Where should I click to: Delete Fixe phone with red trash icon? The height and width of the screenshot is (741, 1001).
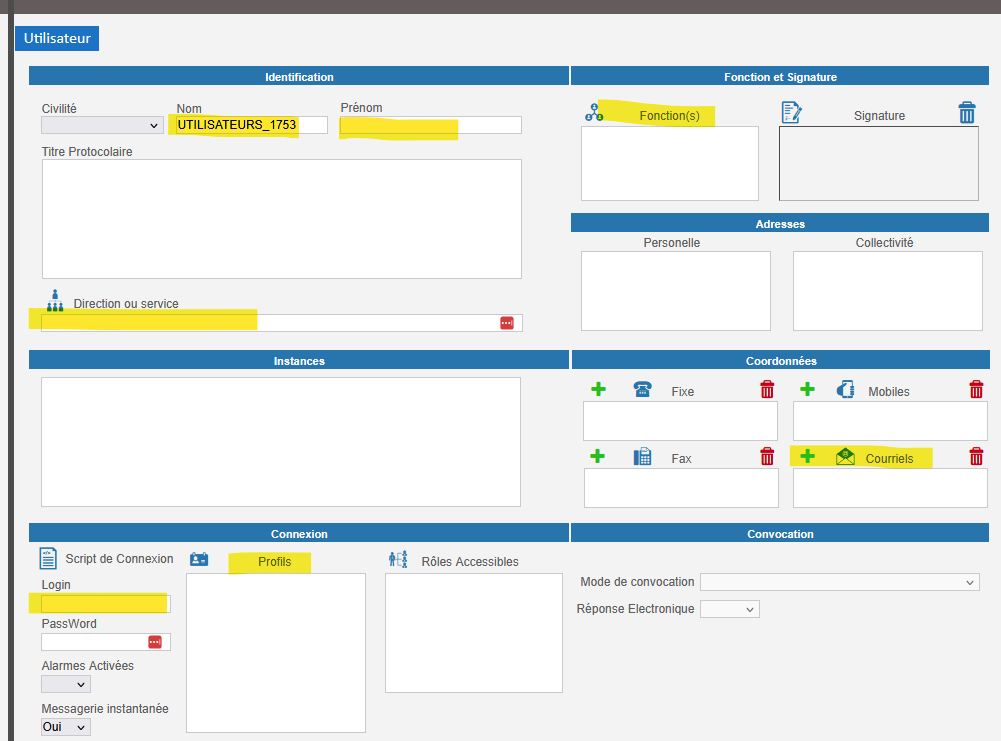[767, 390]
